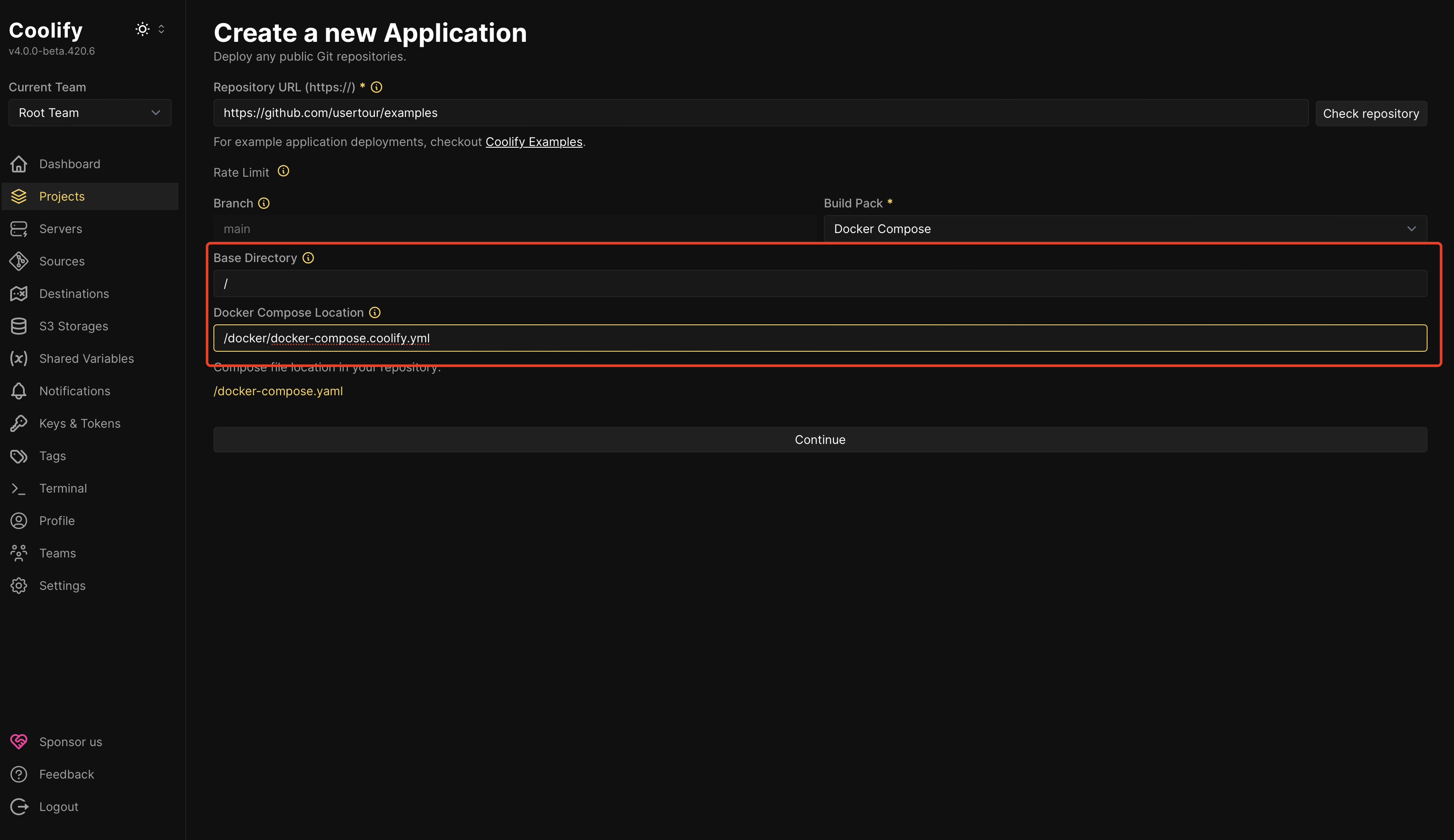Expand the Root Team dropdown
Image resolution: width=1454 pixels, height=840 pixels.
pyautogui.click(x=90, y=113)
